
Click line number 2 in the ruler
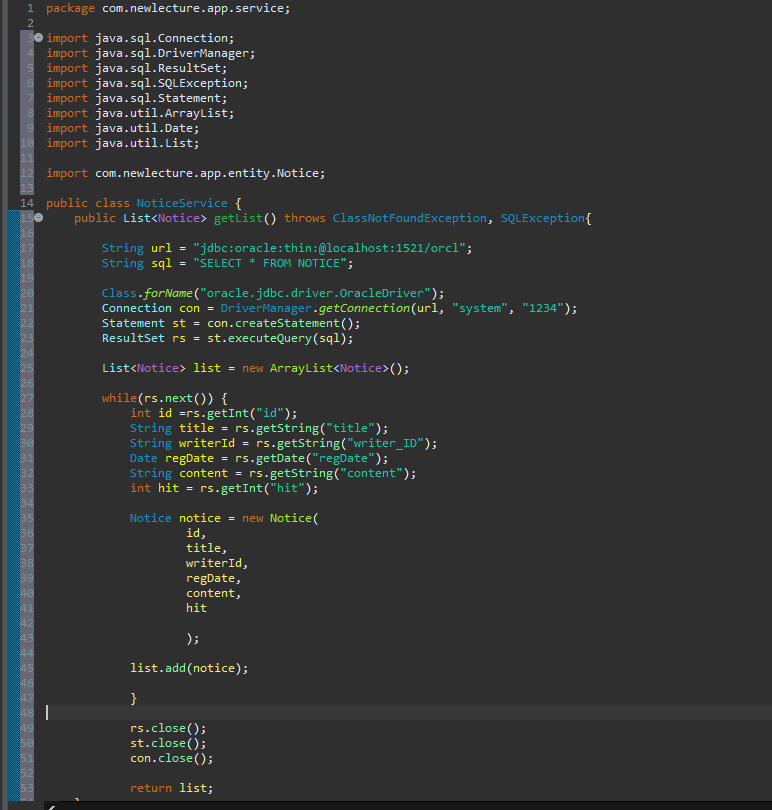[30, 23]
